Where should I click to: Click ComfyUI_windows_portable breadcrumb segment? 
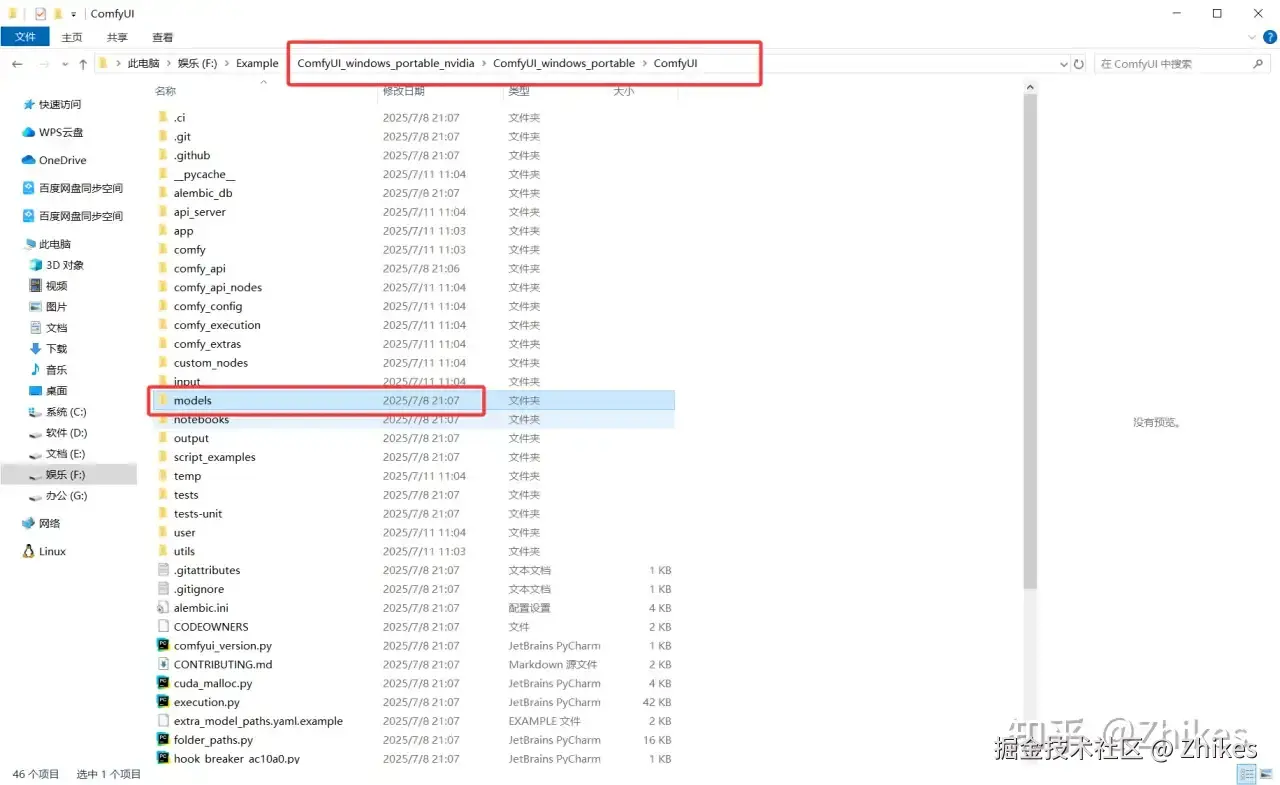click(x=564, y=63)
